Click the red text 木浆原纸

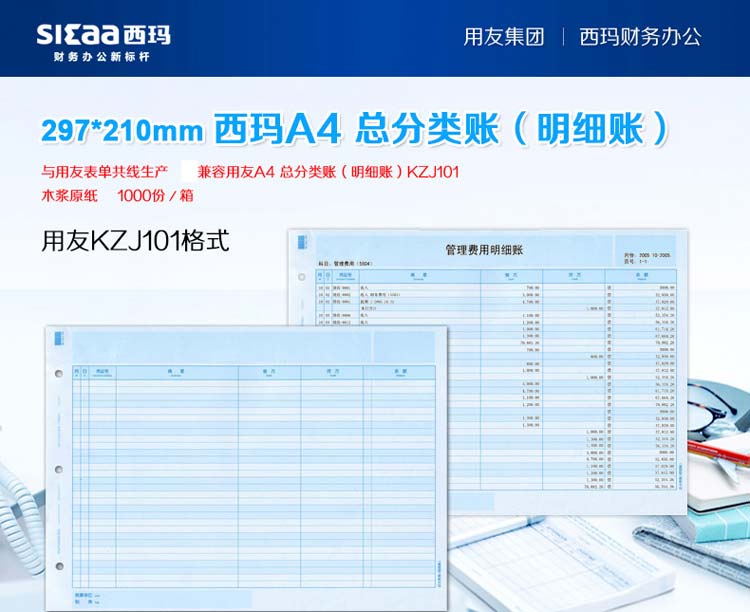point(69,195)
